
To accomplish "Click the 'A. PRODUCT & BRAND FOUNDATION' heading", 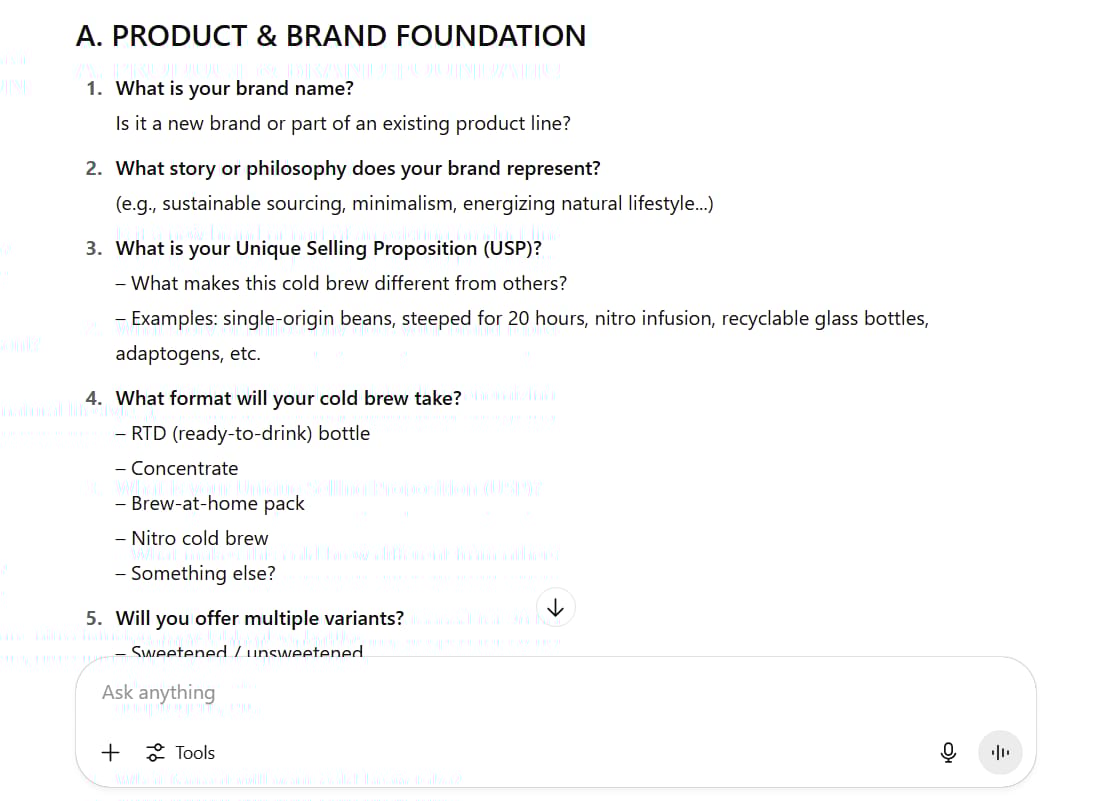I will (331, 36).
